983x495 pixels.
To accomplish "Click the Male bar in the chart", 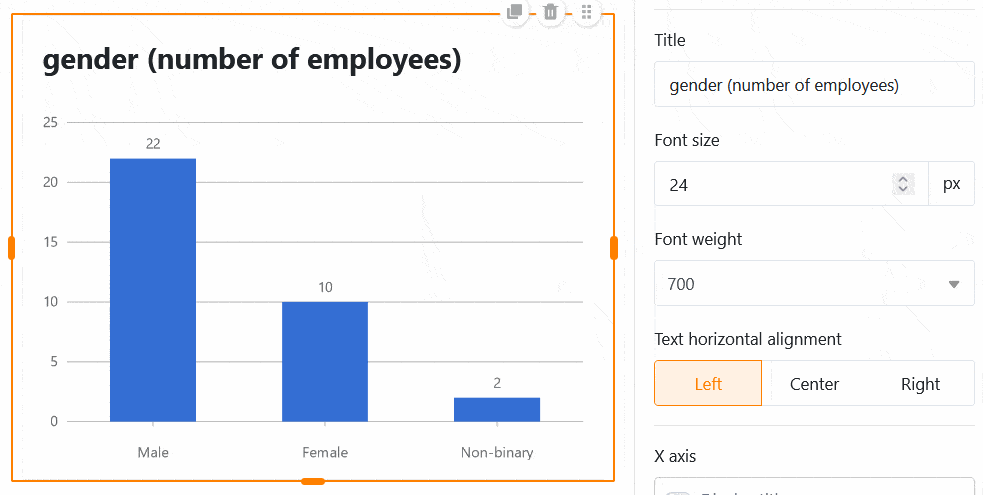I will [153, 290].
